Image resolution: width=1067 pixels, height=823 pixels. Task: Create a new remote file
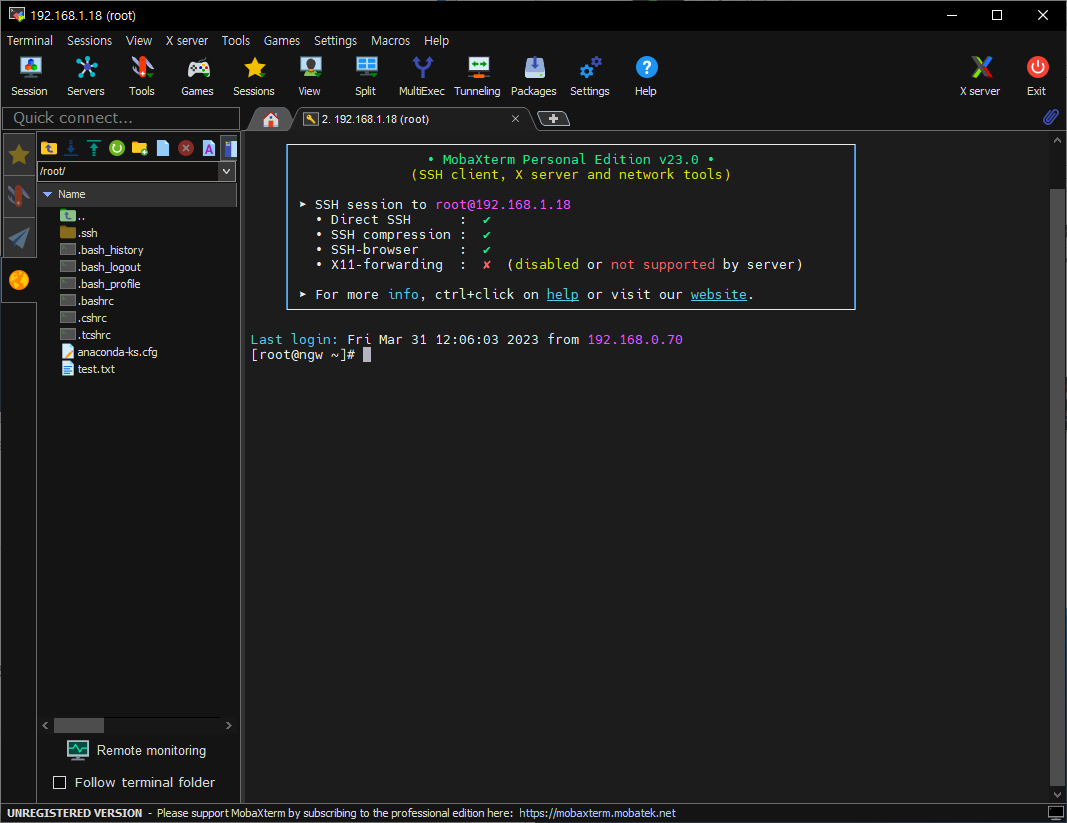[x=163, y=148]
